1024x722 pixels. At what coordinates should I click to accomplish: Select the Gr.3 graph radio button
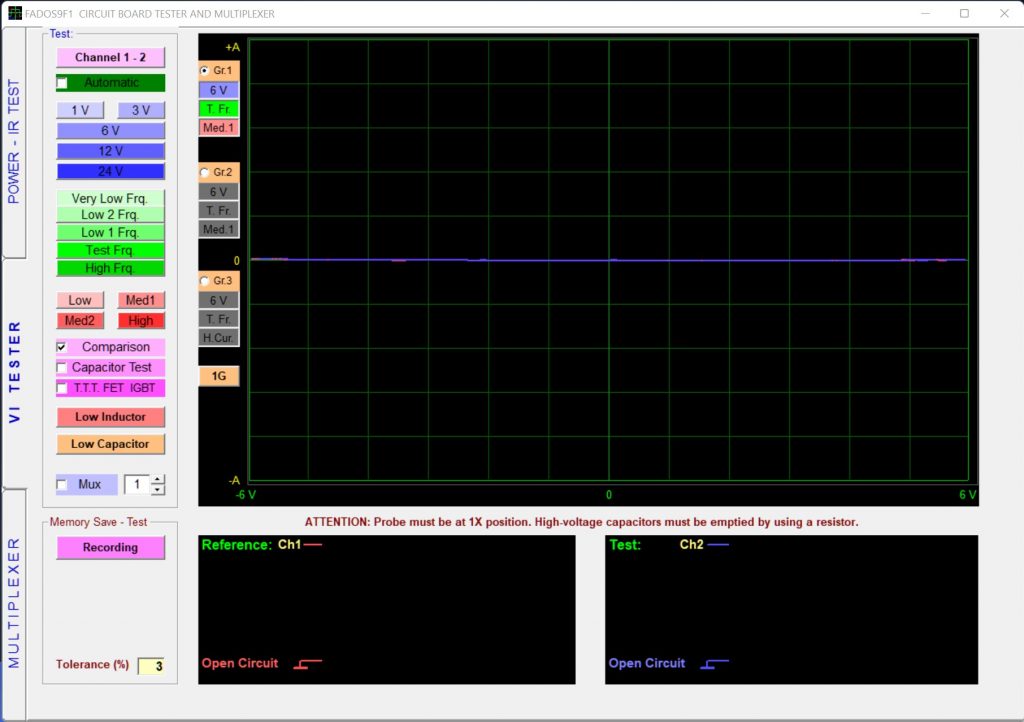(x=205, y=281)
